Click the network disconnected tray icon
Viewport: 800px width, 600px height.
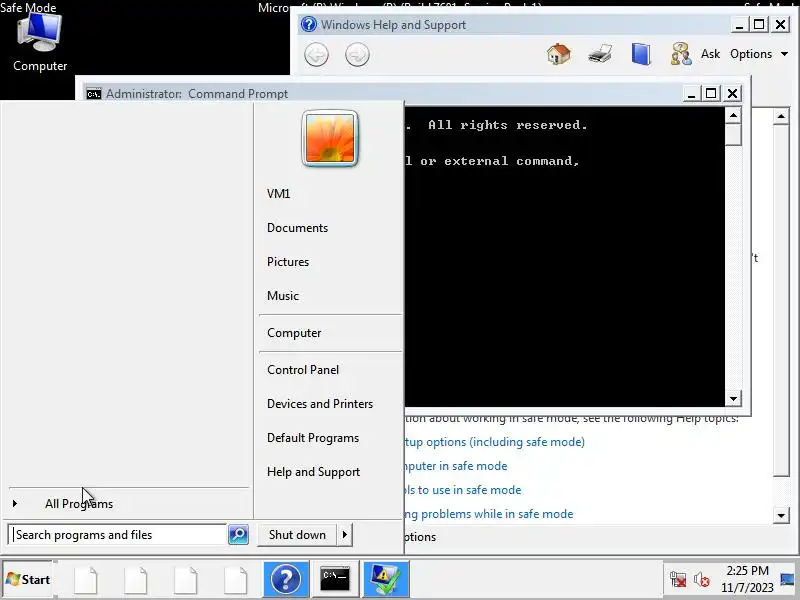coord(678,580)
